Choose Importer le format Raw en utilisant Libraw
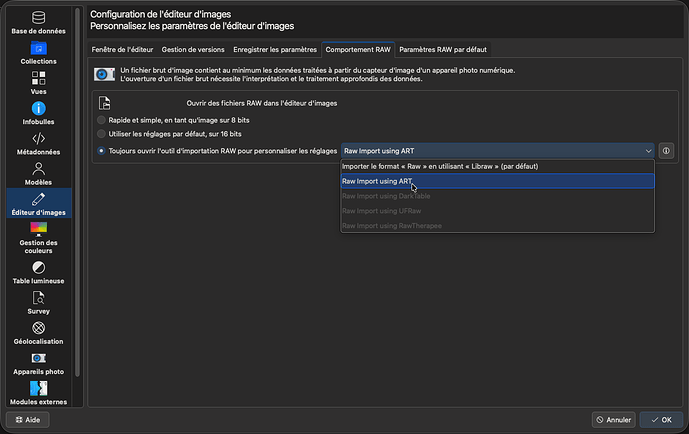The image size is (689, 434). click(497, 166)
